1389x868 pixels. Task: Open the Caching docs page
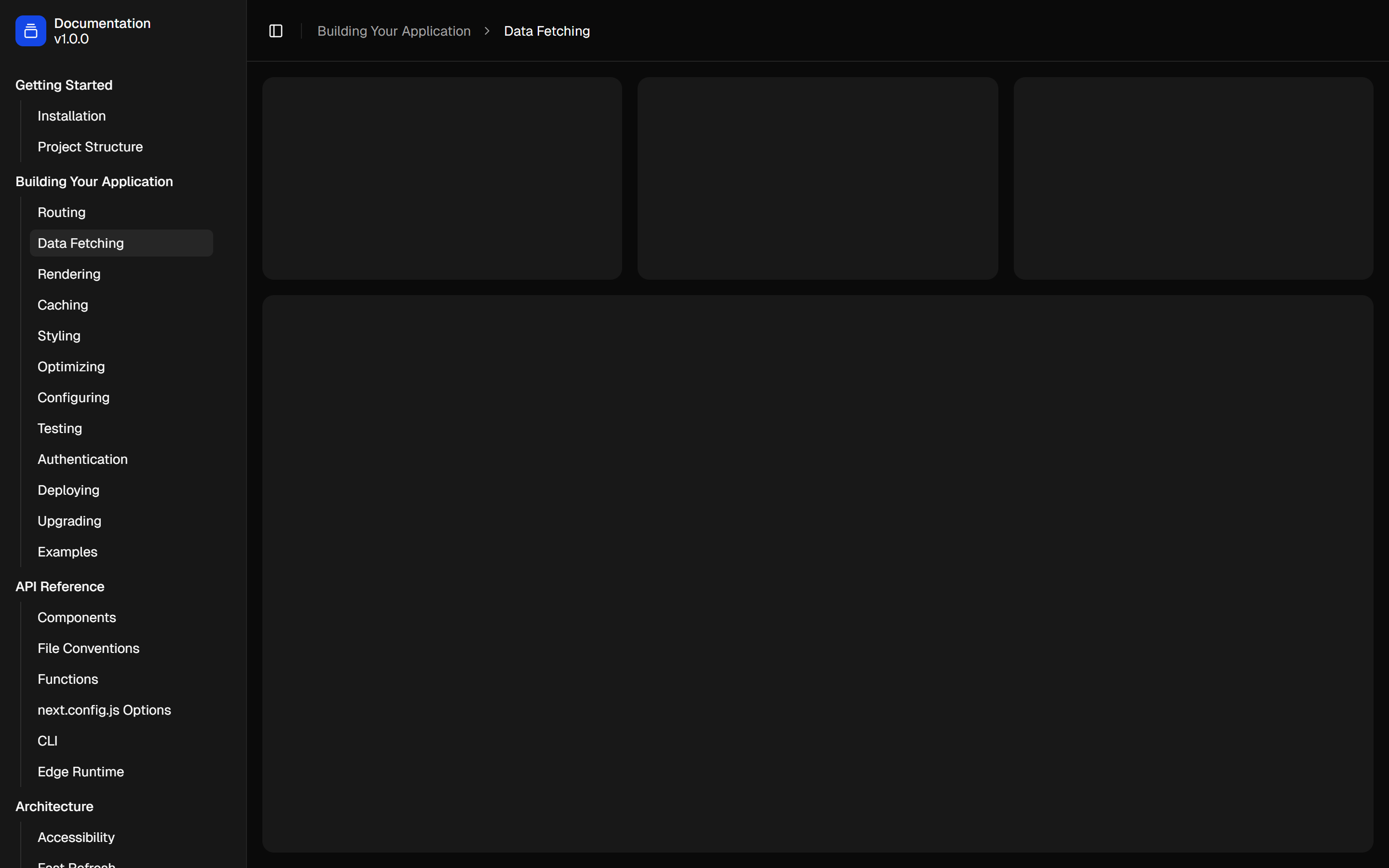(63, 305)
